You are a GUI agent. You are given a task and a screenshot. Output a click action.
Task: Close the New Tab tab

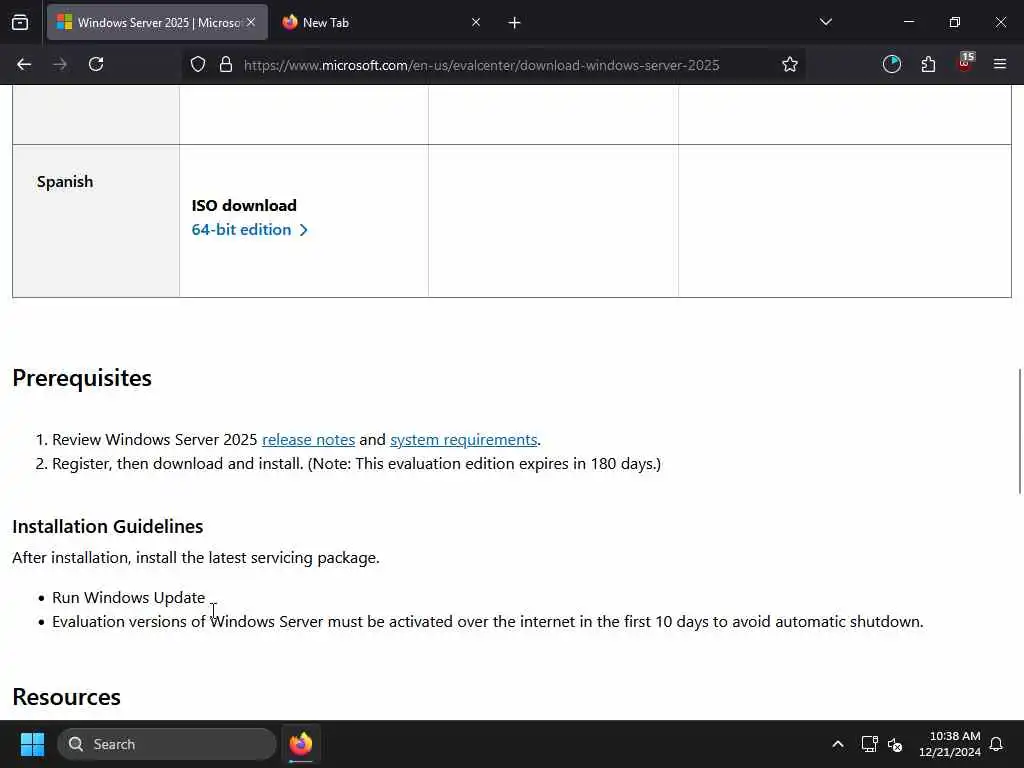tap(476, 22)
